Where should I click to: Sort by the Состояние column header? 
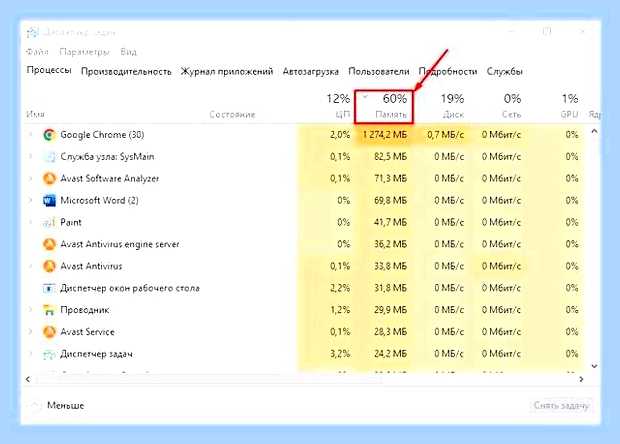pyautogui.click(x=232, y=115)
